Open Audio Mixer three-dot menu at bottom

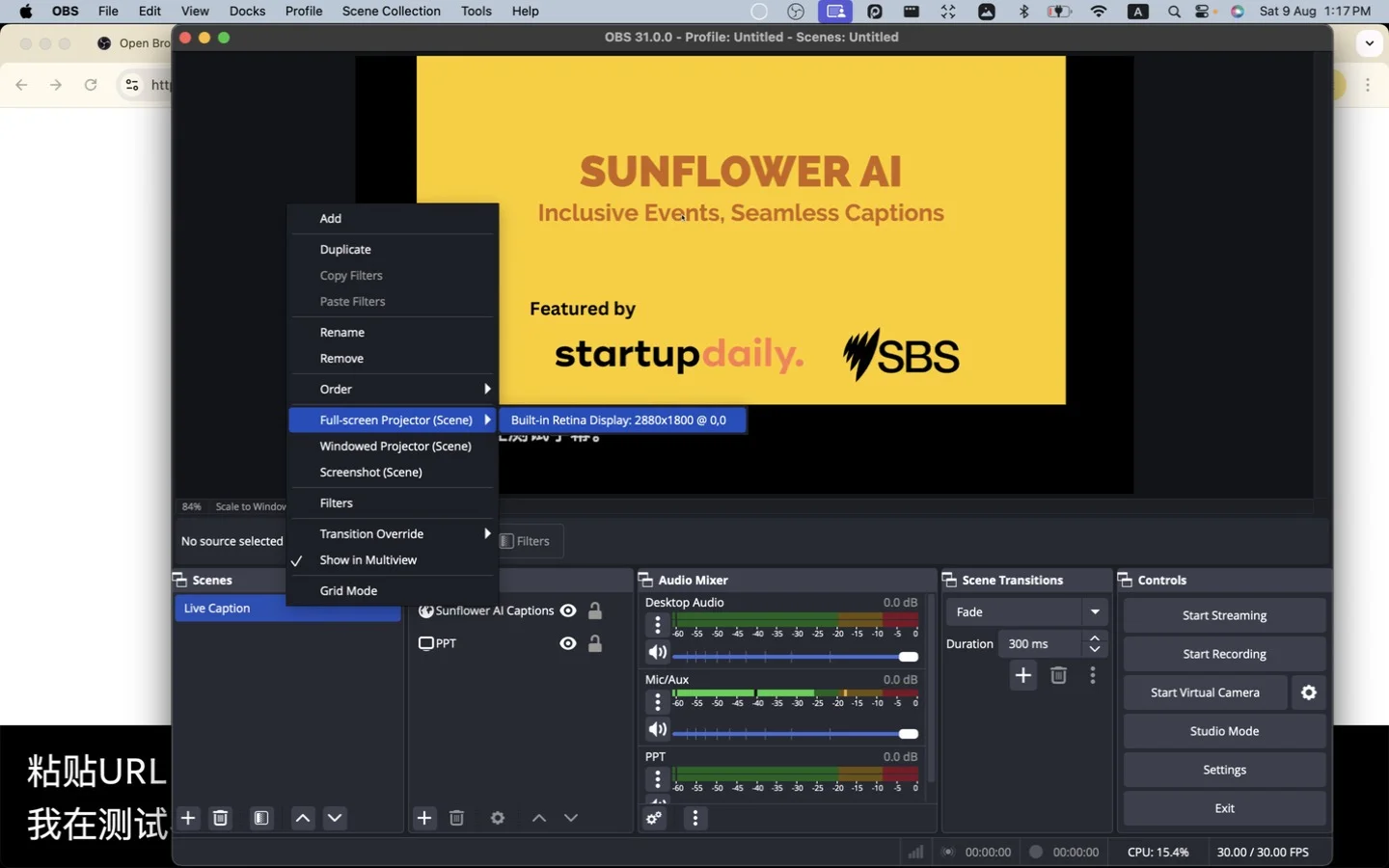695,818
